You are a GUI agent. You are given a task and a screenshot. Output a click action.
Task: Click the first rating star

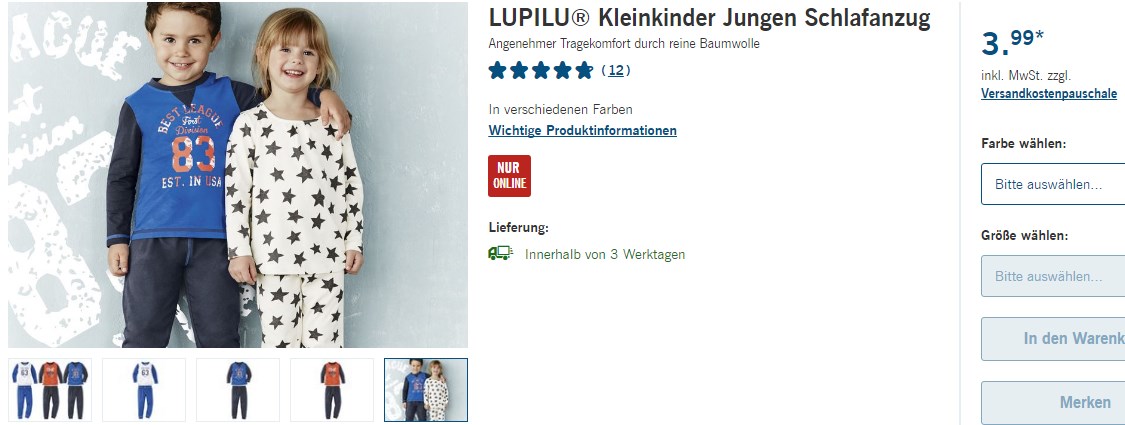pyautogui.click(x=497, y=70)
